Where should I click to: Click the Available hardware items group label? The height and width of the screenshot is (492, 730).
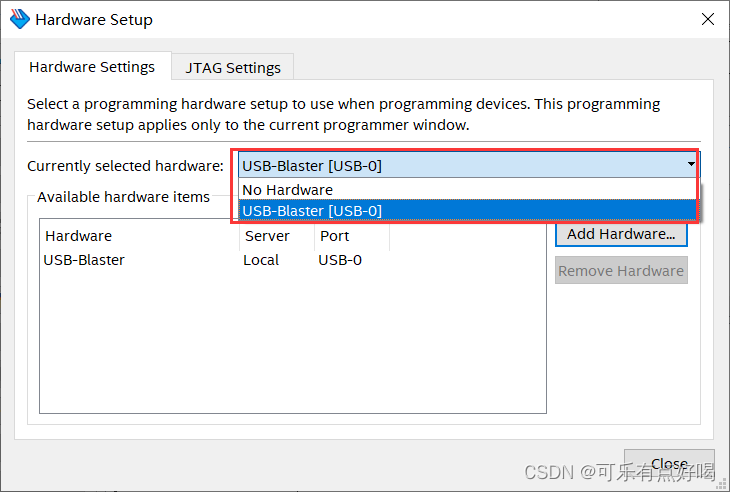[123, 197]
